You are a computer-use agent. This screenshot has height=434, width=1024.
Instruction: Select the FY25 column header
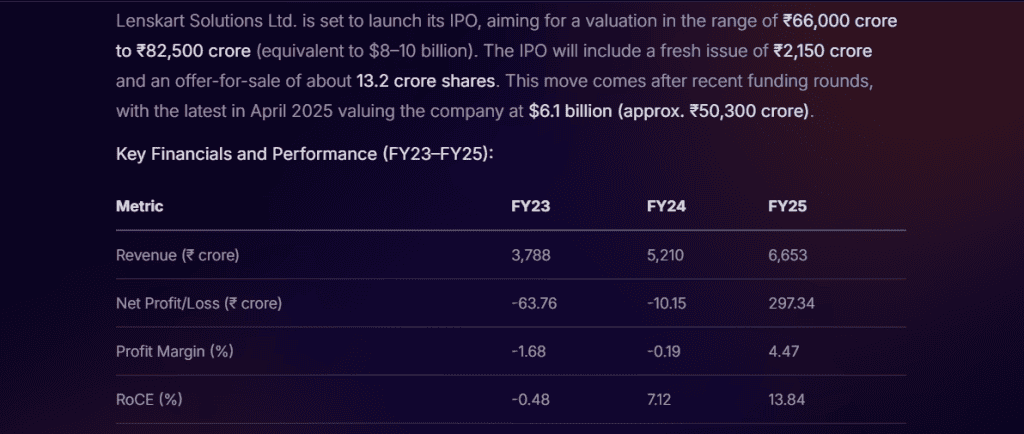(x=787, y=206)
